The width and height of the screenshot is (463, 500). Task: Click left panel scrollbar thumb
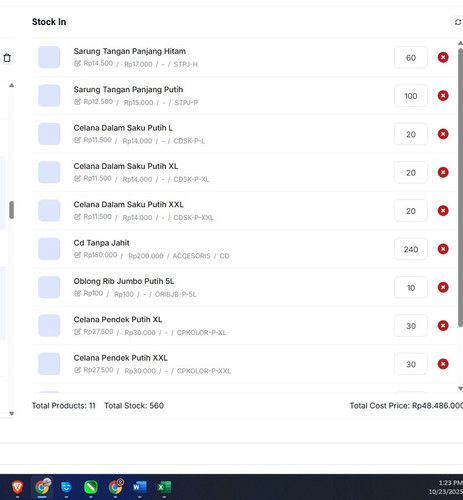[x=12, y=210]
